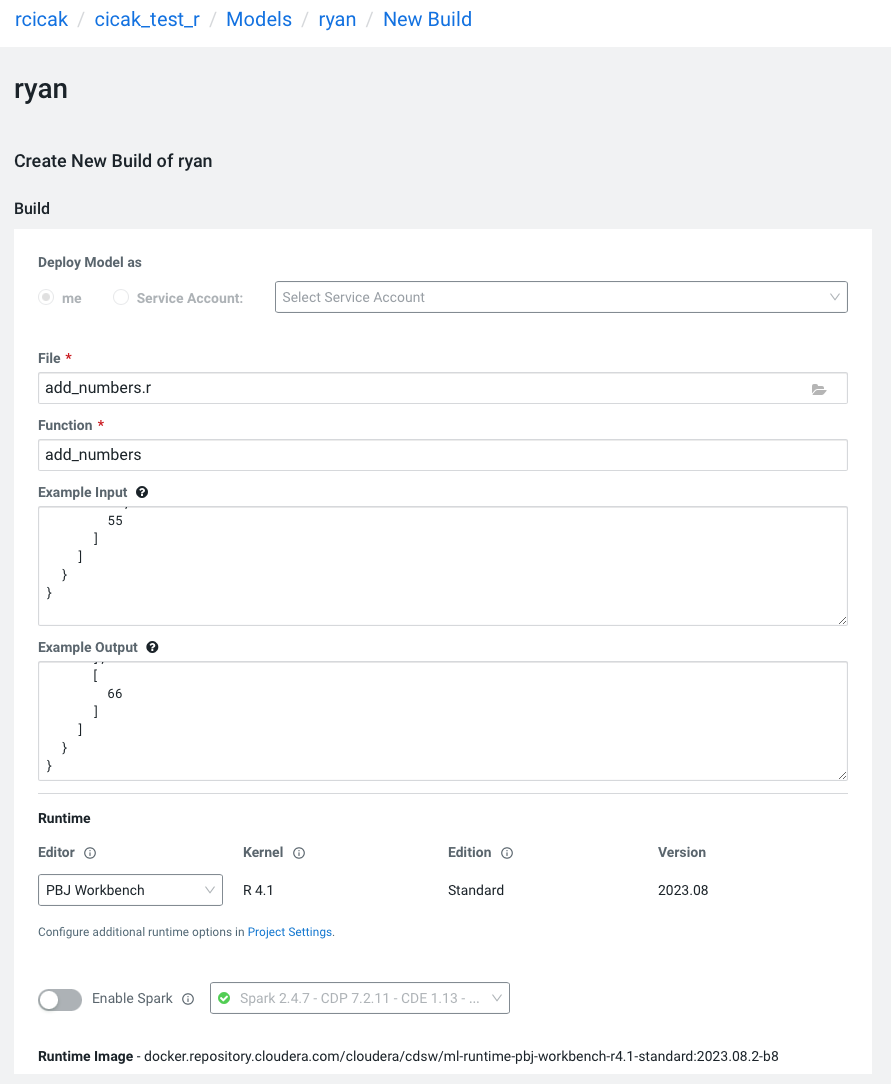Navigate to cicak_test_r breadcrumb item
The image size is (891, 1084).
click(147, 19)
